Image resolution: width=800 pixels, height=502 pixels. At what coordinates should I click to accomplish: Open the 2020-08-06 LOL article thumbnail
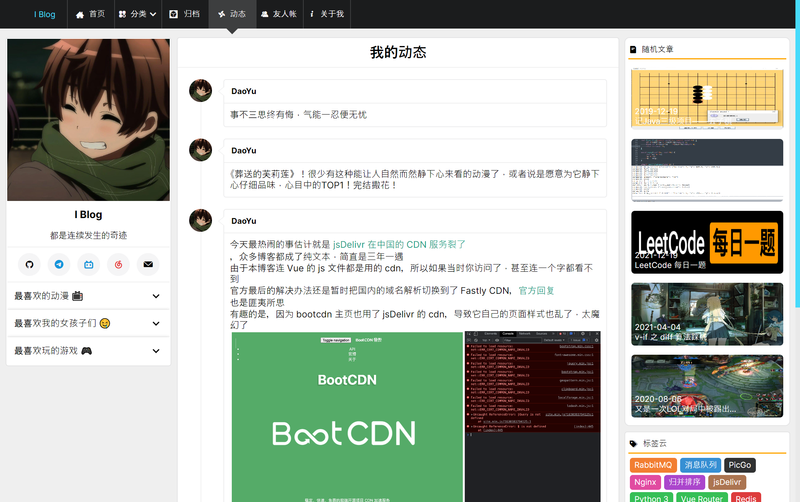pos(707,386)
